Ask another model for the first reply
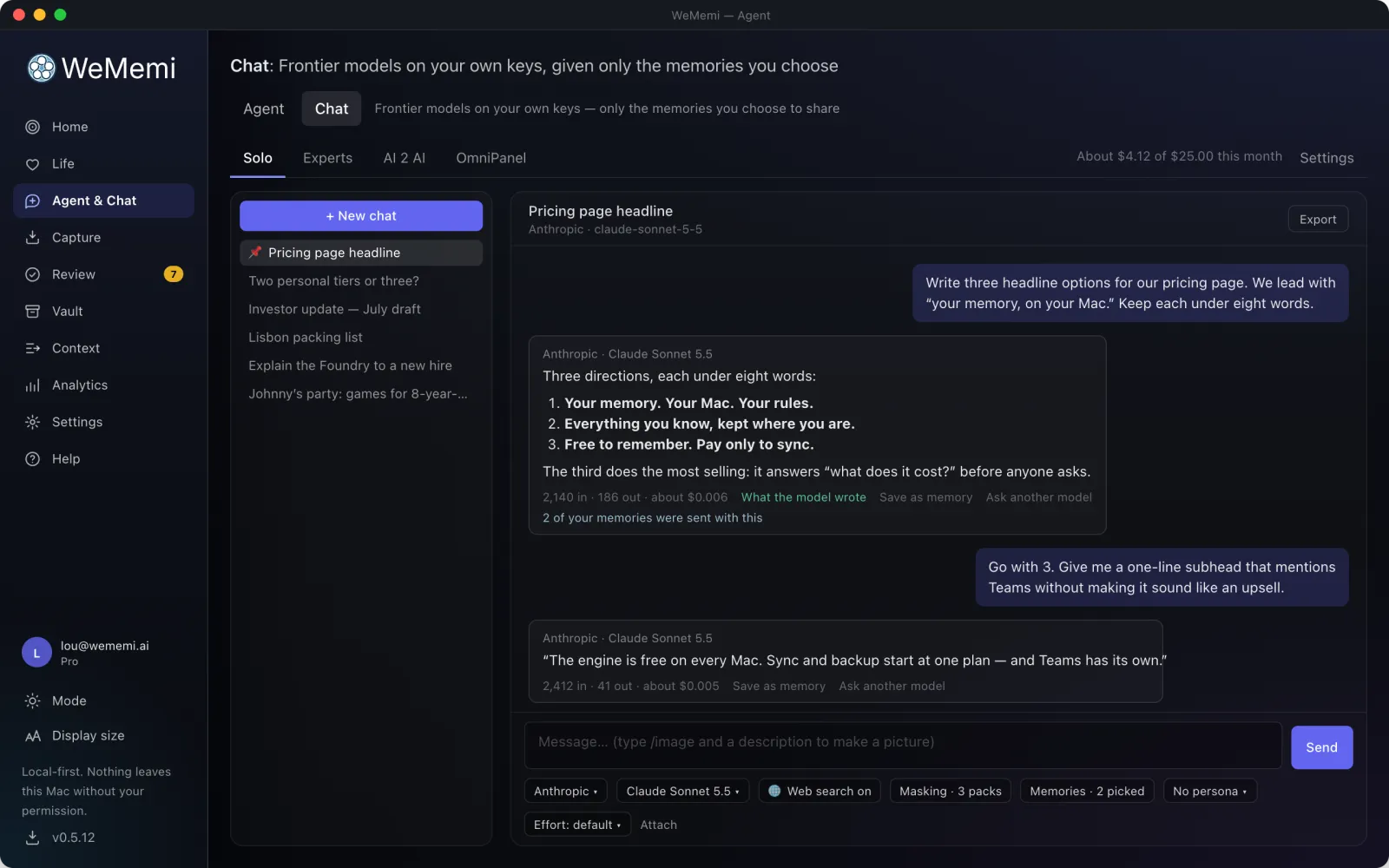Screen dimensions: 1389x868 click(1039, 497)
